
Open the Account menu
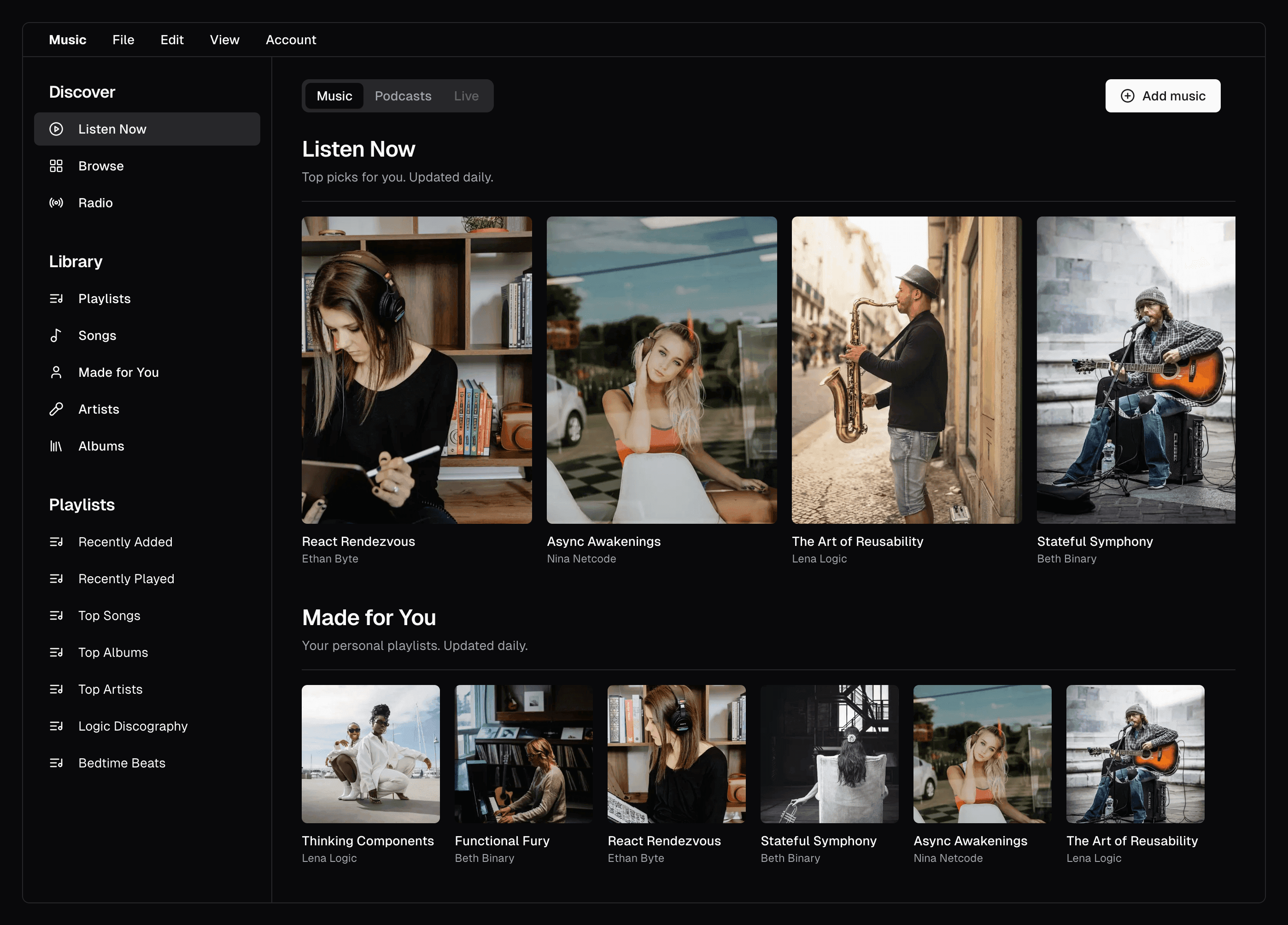pos(291,40)
